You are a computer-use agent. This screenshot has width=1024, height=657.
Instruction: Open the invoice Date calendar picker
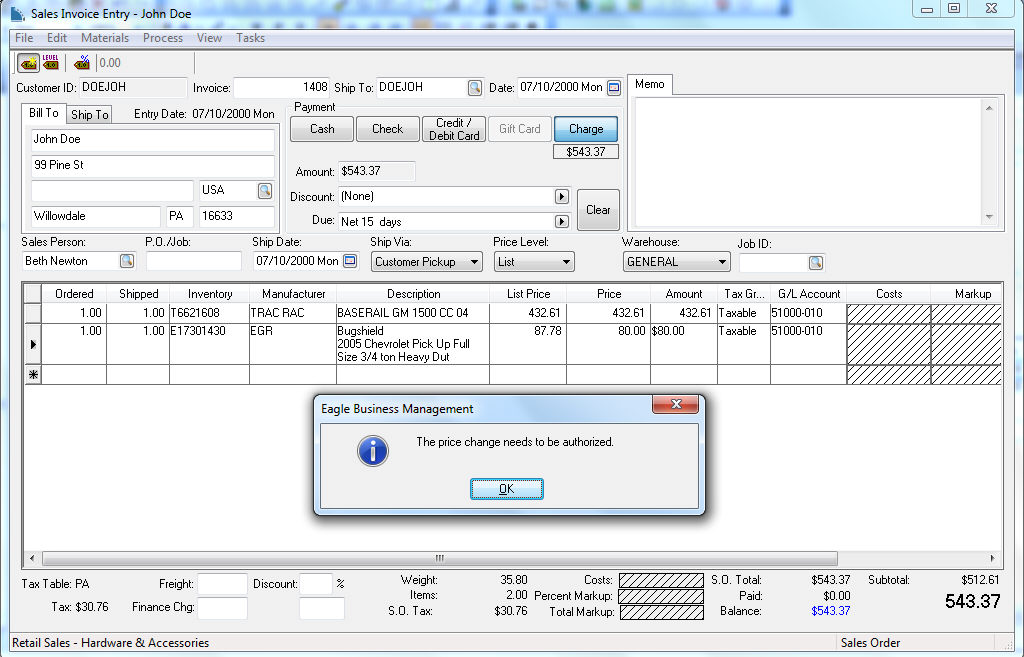tap(614, 88)
